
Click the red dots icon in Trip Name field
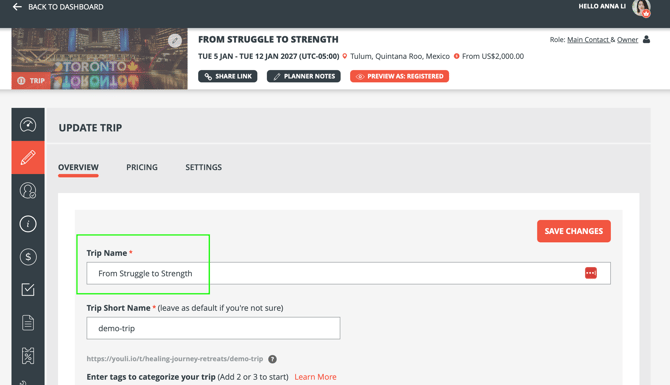(591, 273)
